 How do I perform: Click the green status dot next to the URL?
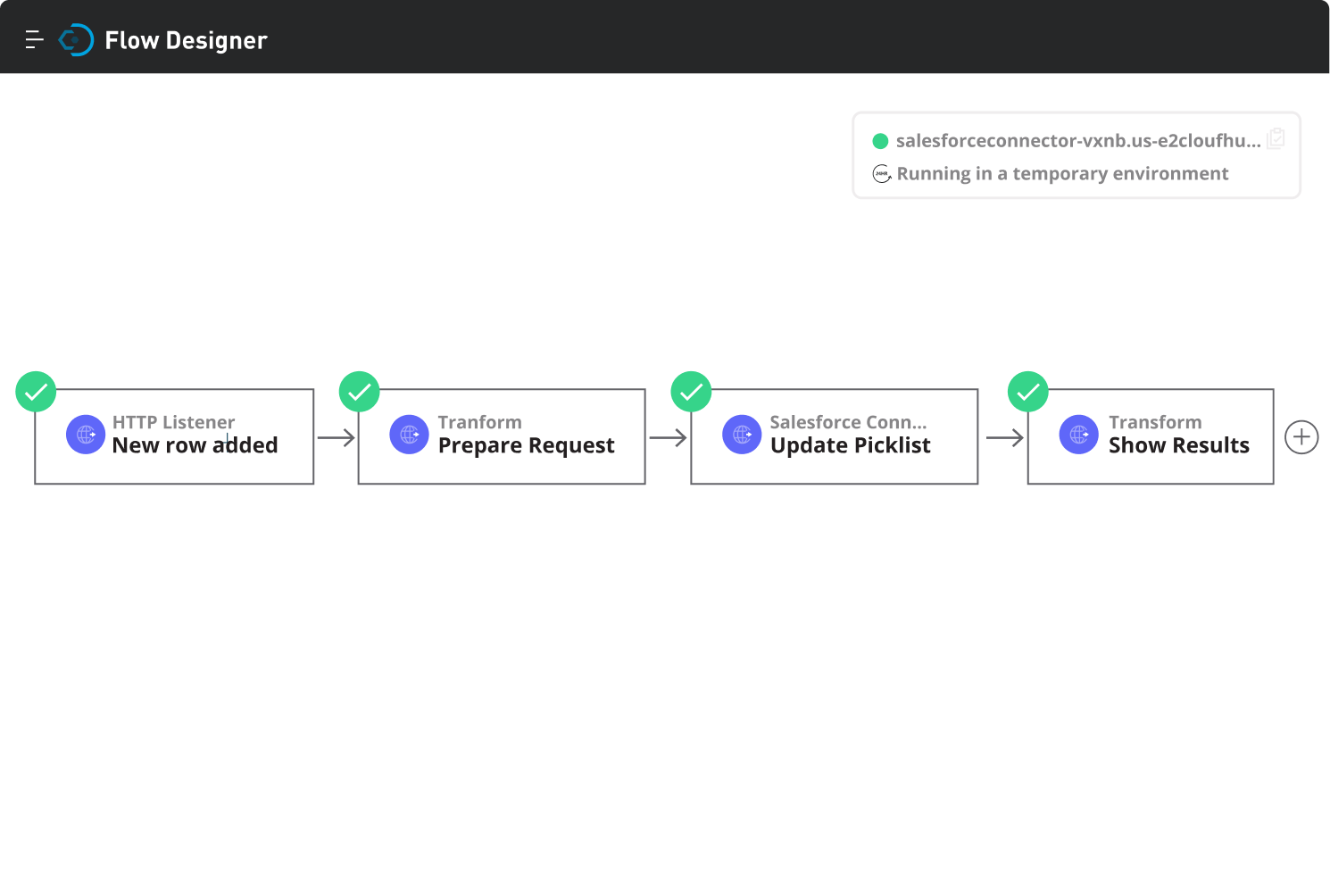click(x=880, y=141)
